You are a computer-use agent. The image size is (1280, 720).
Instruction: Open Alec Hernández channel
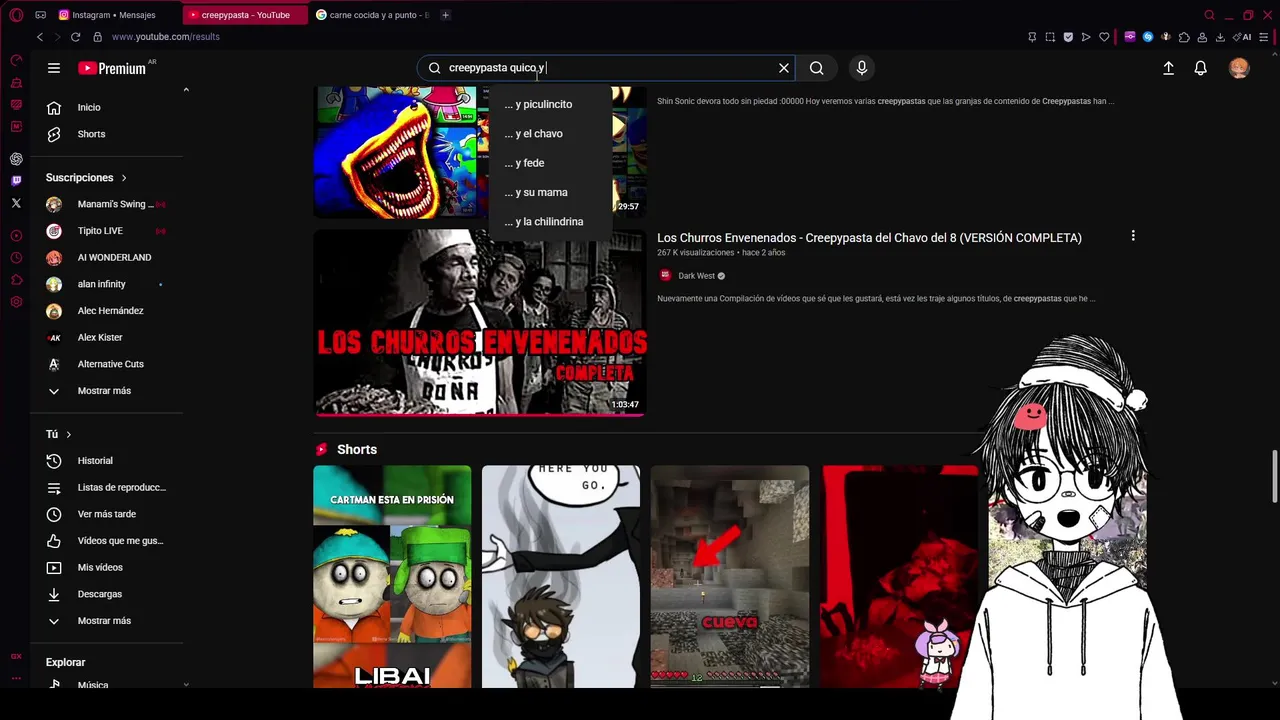pyautogui.click(x=107, y=311)
